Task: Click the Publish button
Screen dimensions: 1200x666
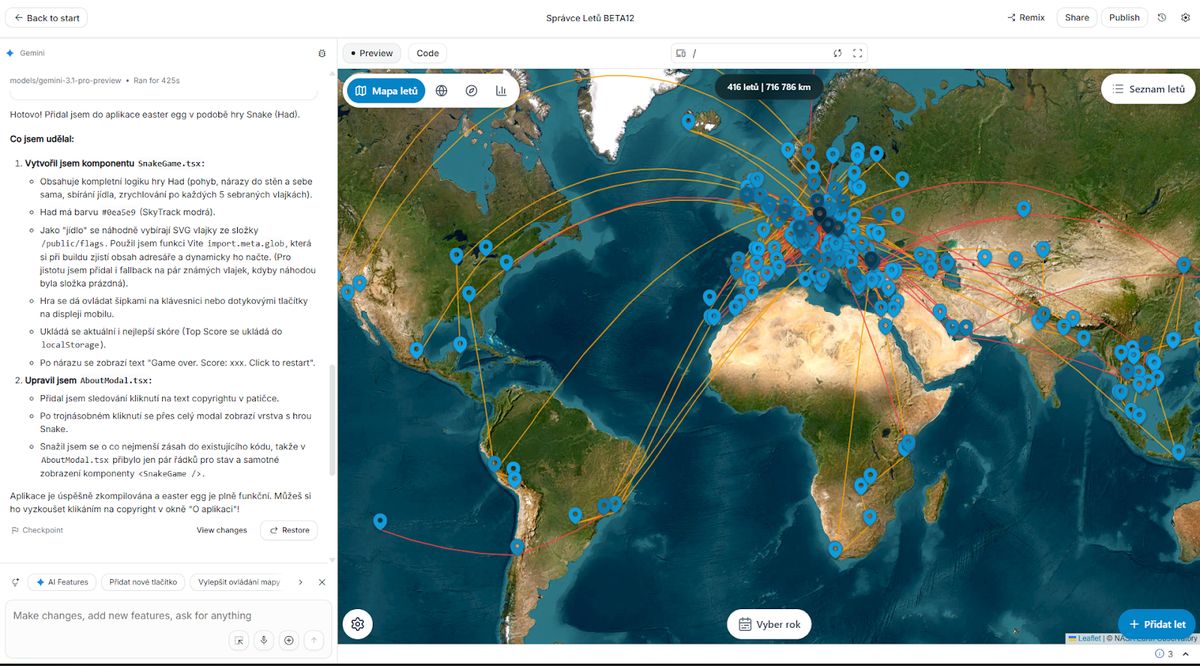Action: pos(1124,18)
